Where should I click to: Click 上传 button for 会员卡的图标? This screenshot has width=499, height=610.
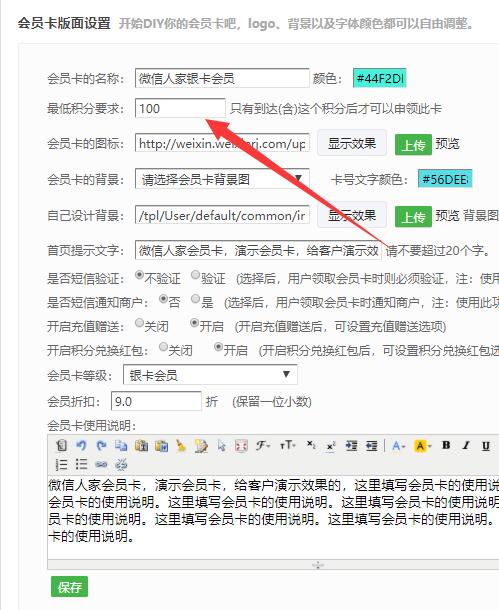click(413, 145)
